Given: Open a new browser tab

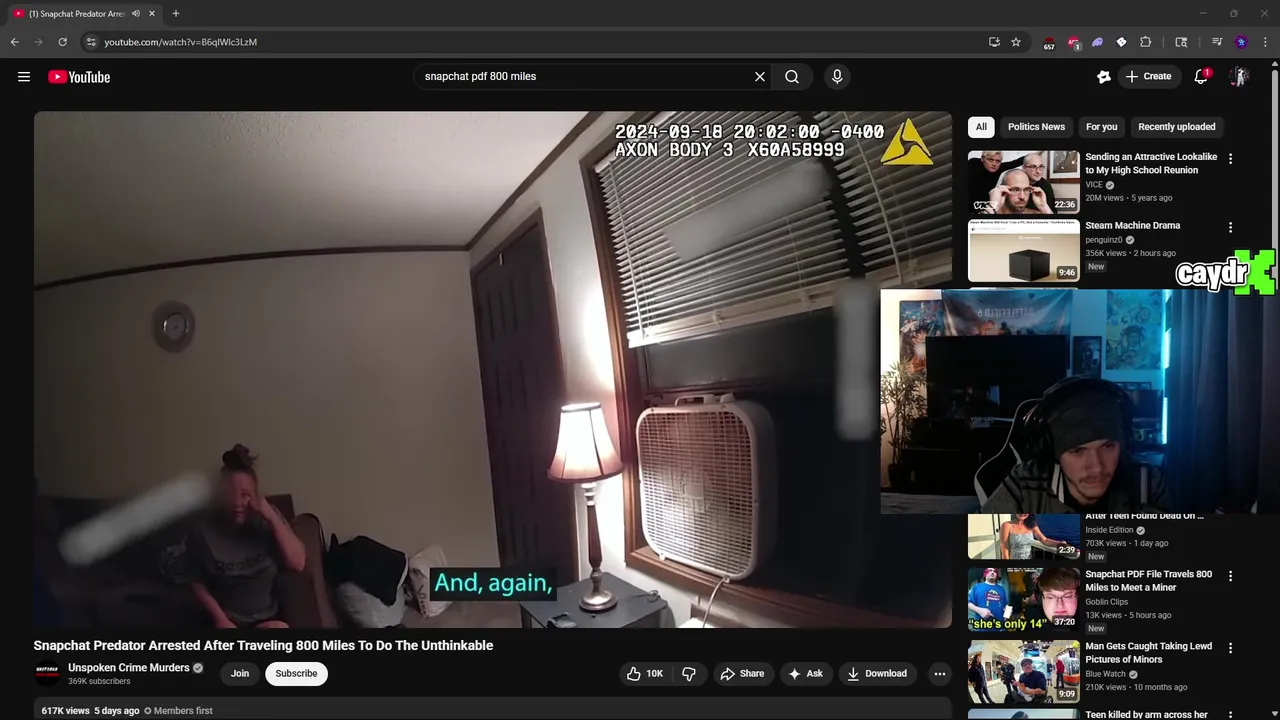Looking at the screenshot, I should [x=176, y=14].
